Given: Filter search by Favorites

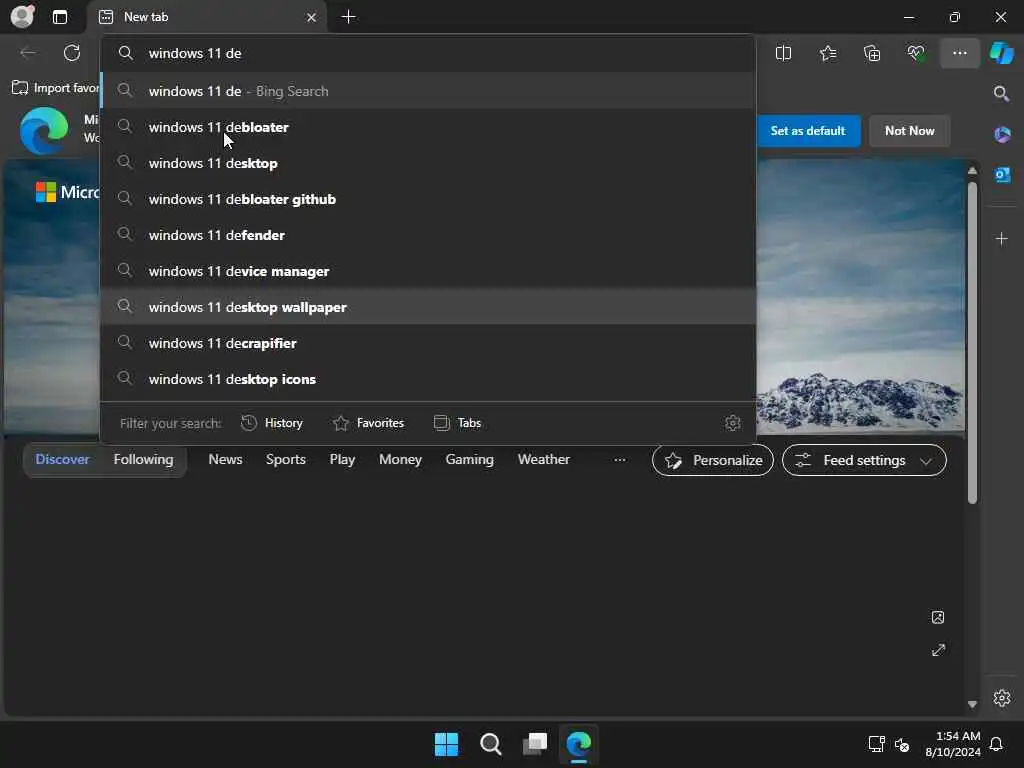Looking at the screenshot, I should pos(368,423).
